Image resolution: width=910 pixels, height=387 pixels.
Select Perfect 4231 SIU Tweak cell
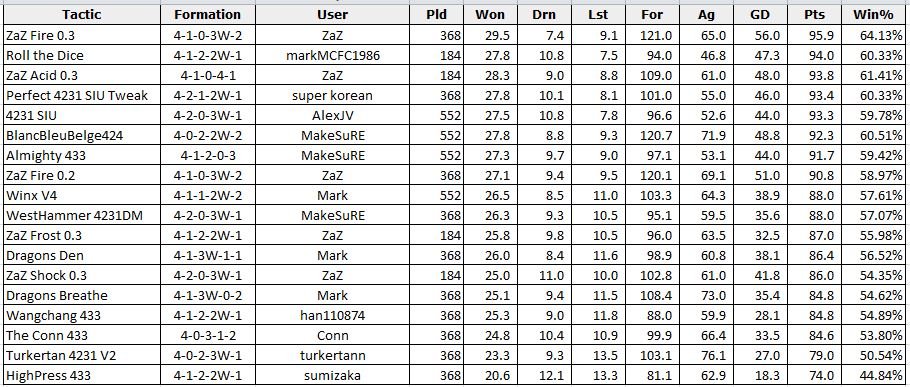[x=81, y=95]
